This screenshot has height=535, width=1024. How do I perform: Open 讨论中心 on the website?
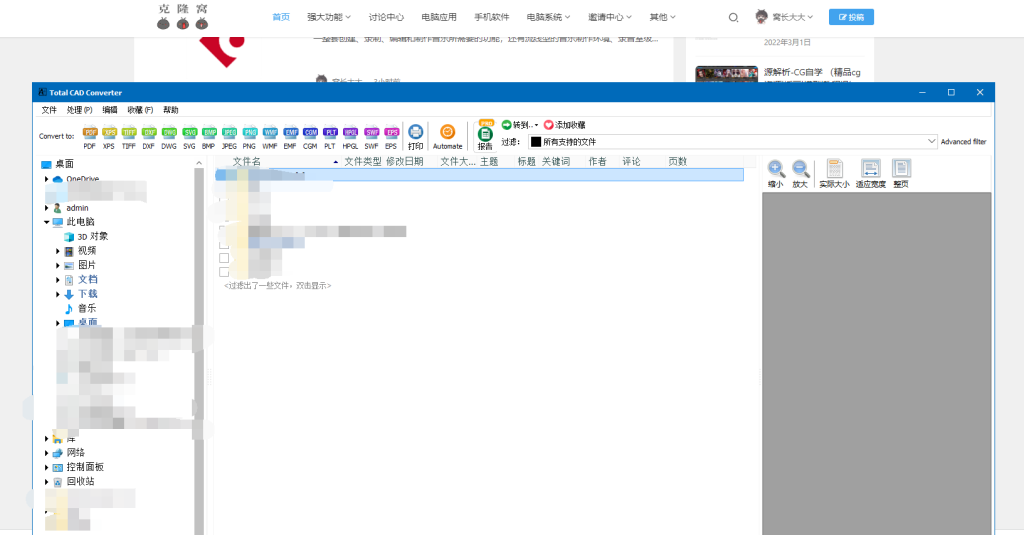(386, 17)
